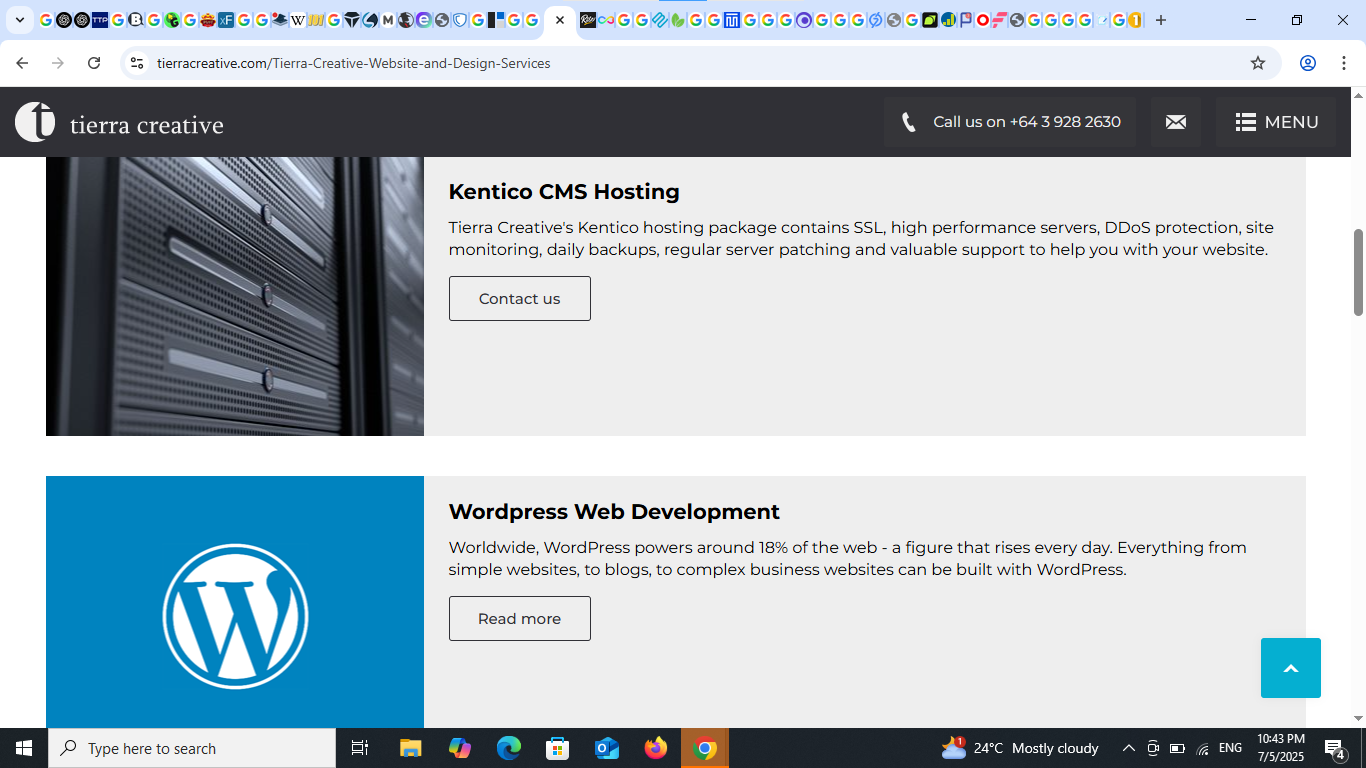Click Contact us under Kentico CMS Hosting
This screenshot has width=1366, height=768.
520,299
